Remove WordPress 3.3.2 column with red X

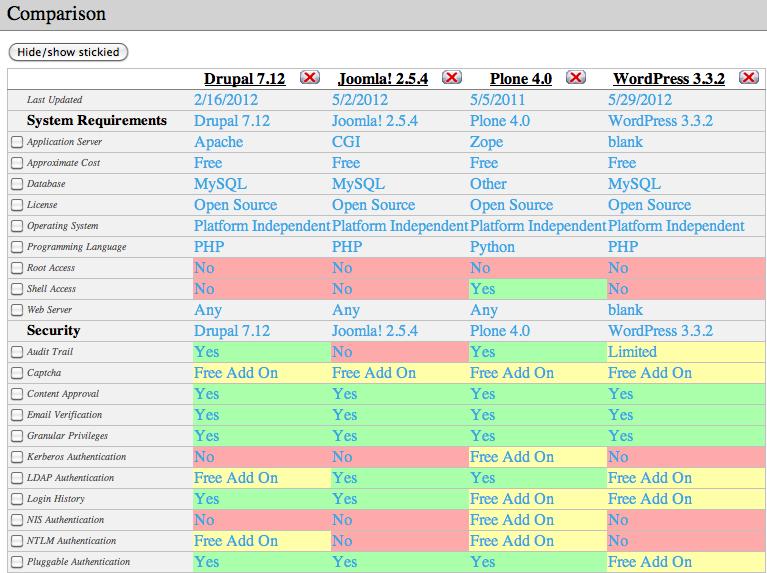coord(748,77)
